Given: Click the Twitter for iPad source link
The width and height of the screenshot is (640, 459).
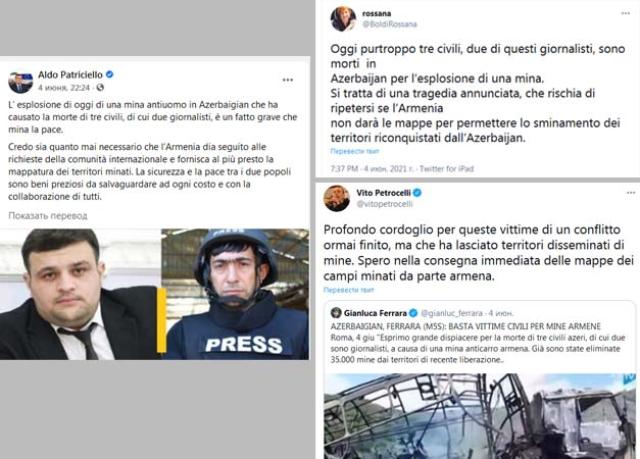Looking at the screenshot, I should tap(447, 169).
